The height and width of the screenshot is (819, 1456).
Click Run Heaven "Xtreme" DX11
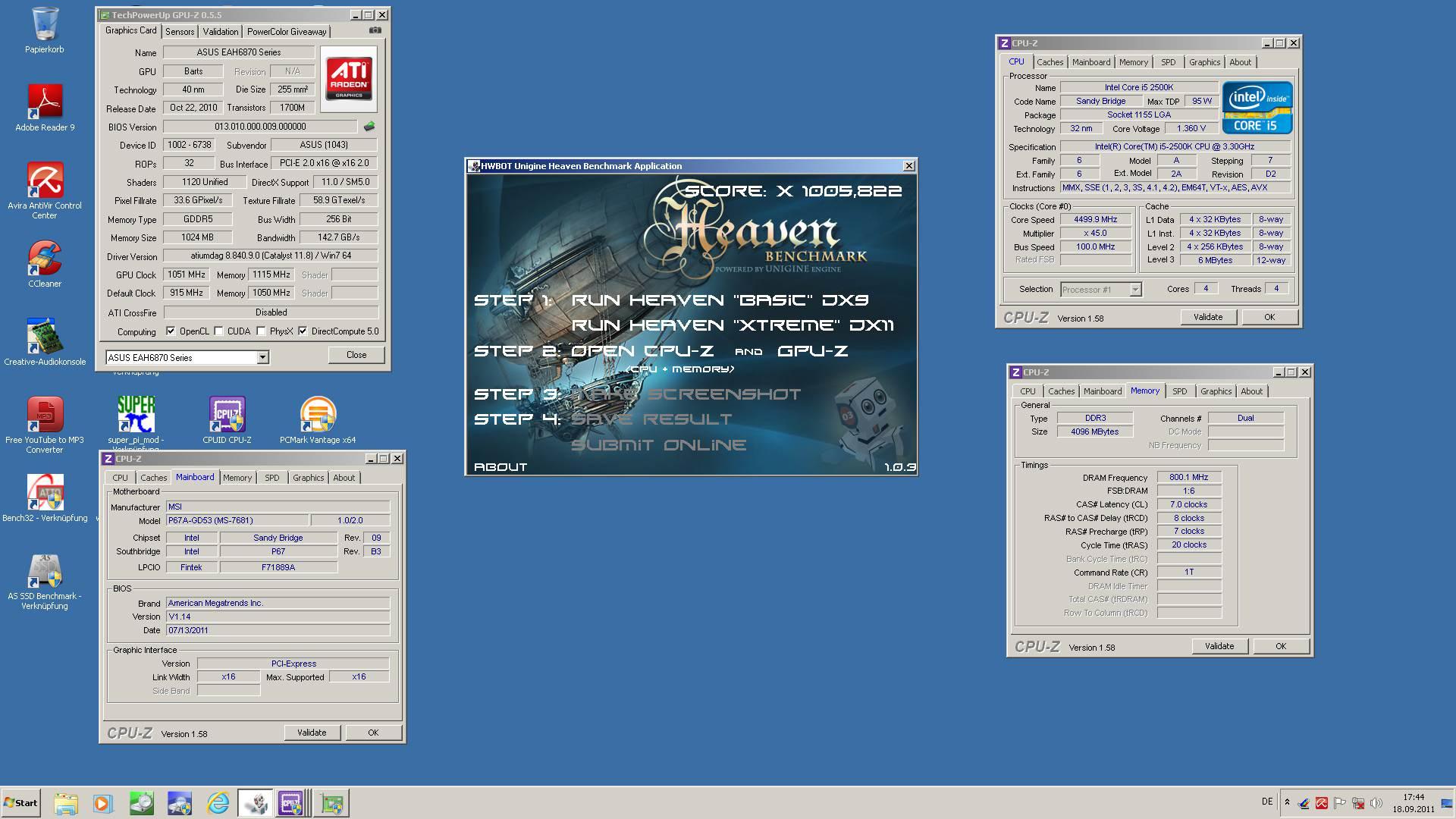pyautogui.click(x=733, y=325)
